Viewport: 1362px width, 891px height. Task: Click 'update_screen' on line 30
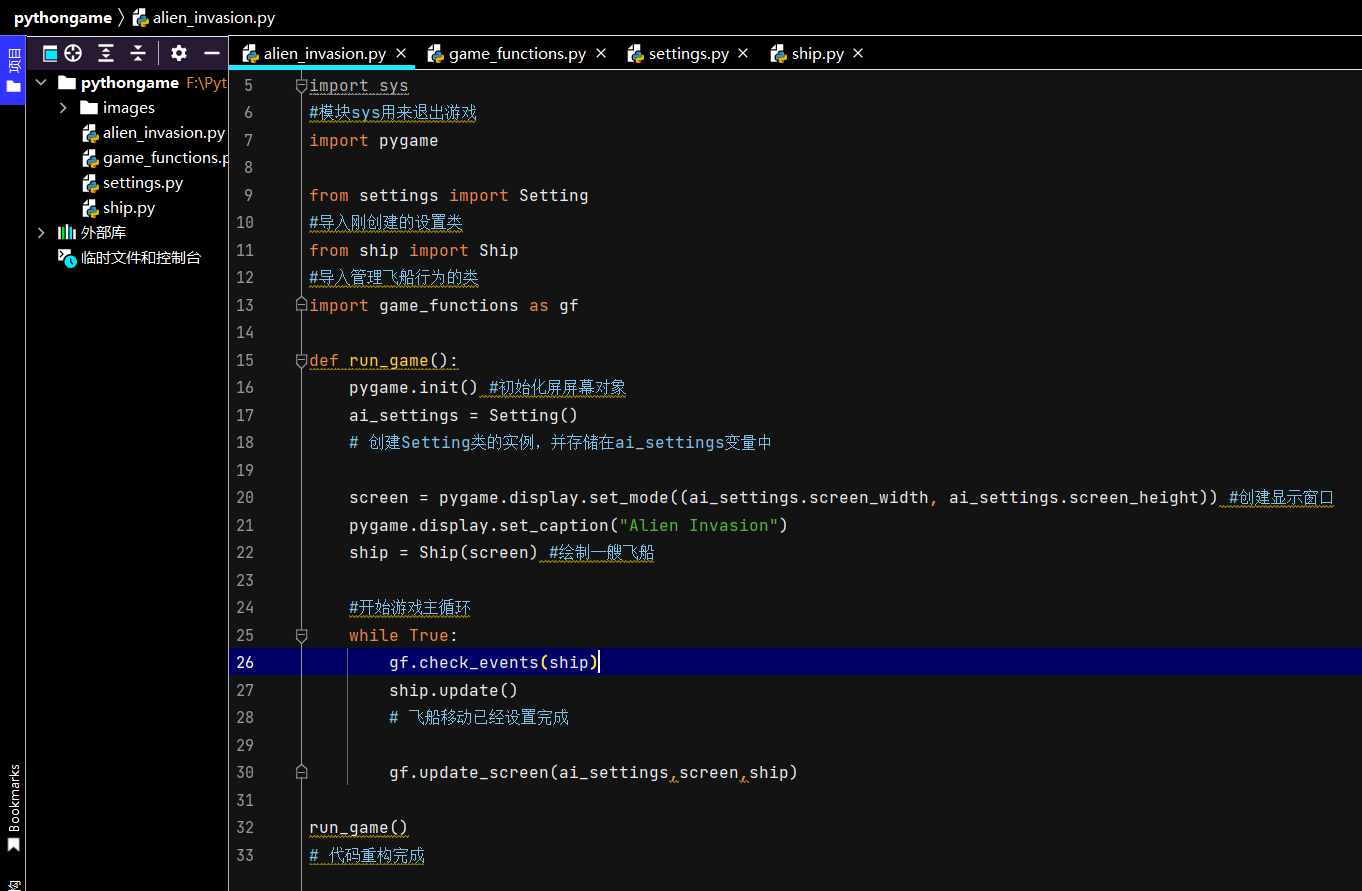[484, 772]
